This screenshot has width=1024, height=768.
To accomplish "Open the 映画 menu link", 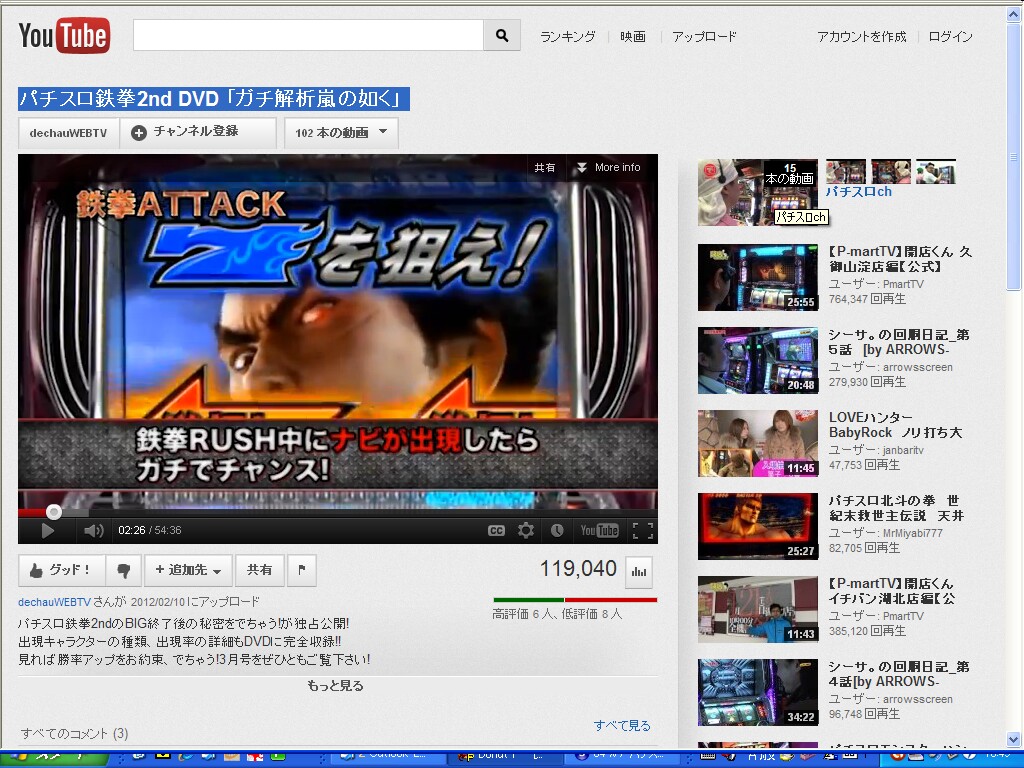I will pyautogui.click(x=633, y=37).
